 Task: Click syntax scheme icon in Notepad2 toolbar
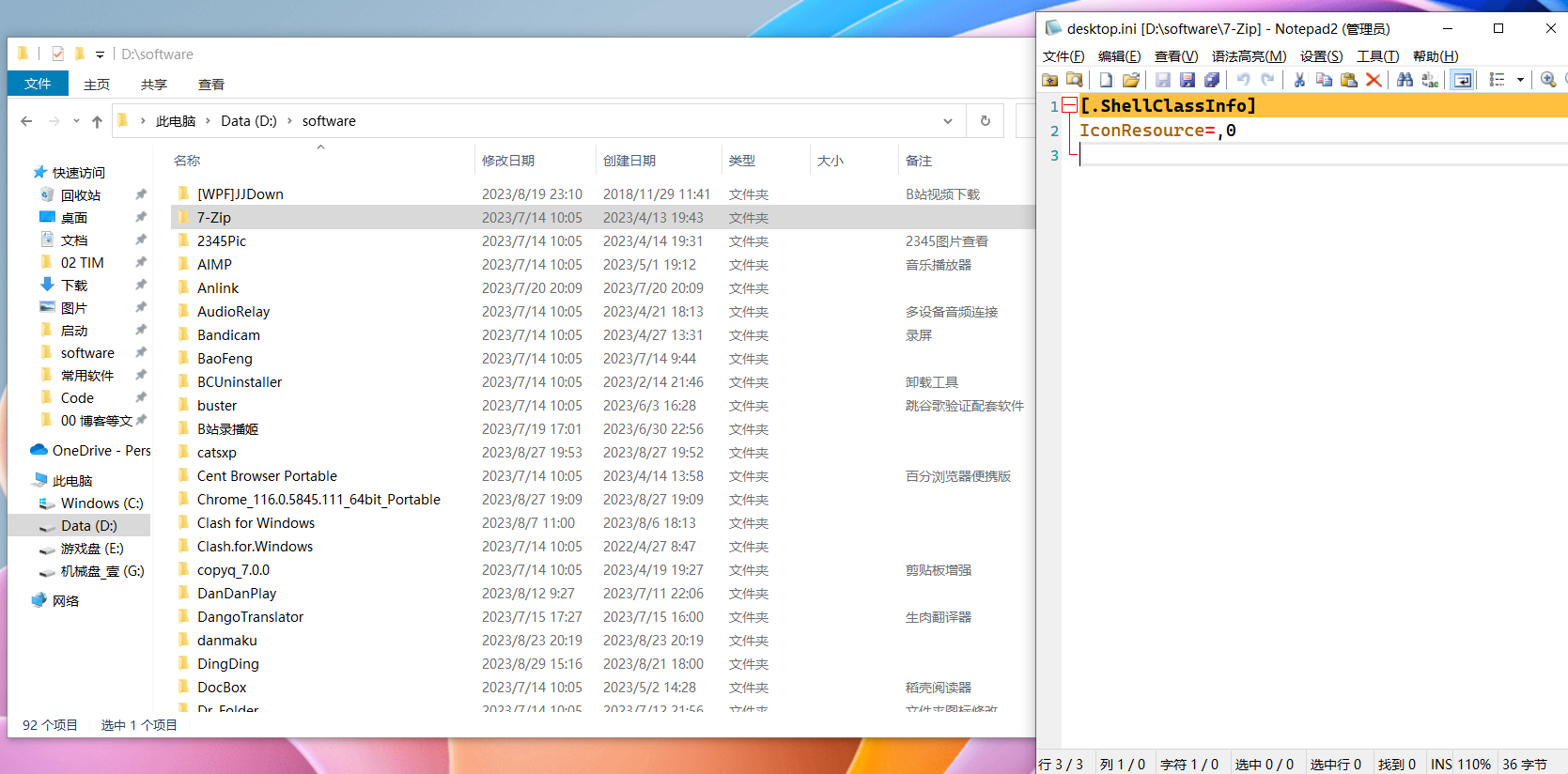point(1498,81)
